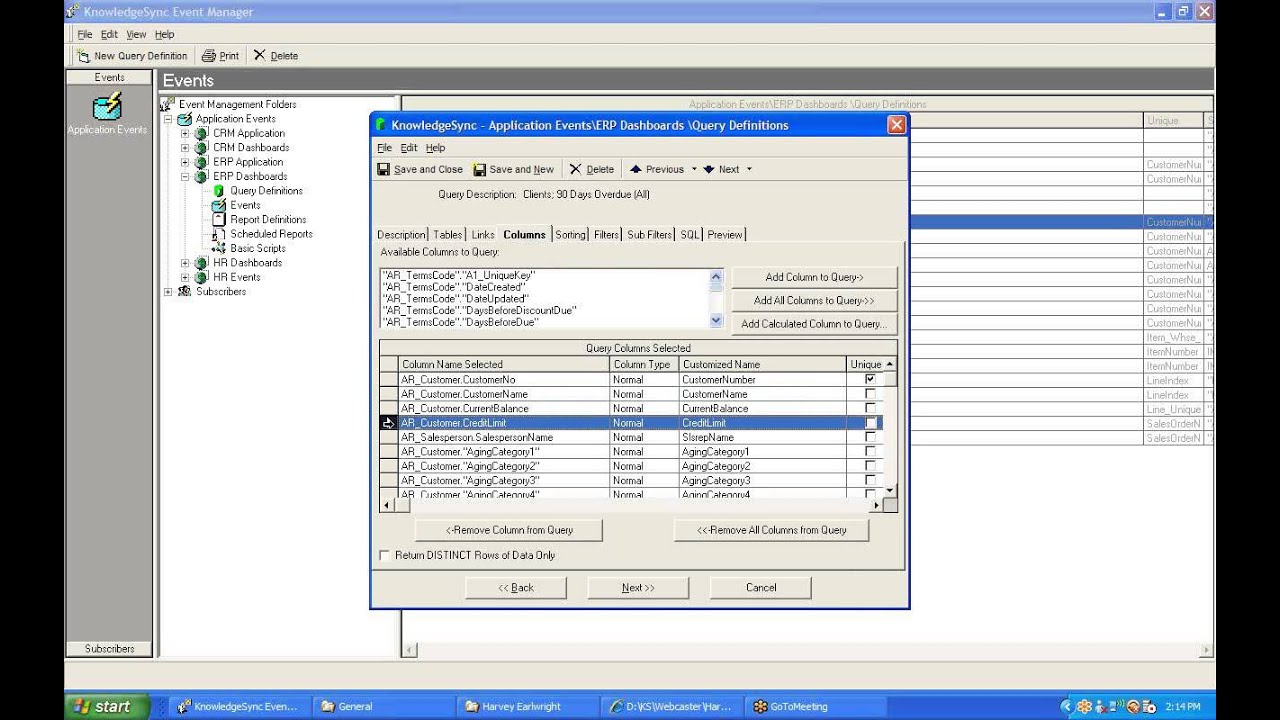1280x720 pixels.
Task: Check Unique for AgingCategory3 row
Action: tap(870, 481)
